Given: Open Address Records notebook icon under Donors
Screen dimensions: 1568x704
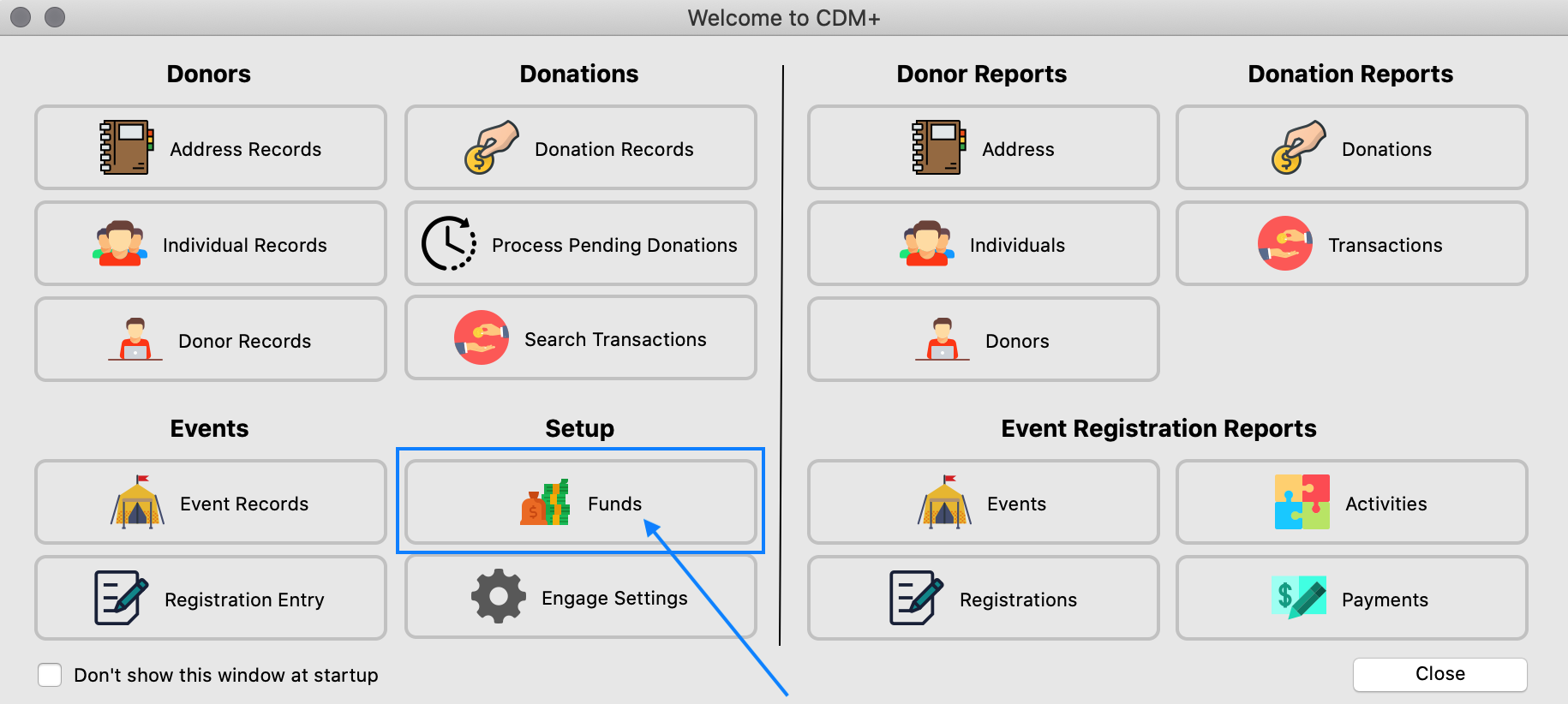Looking at the screenshot, I should click(127, 147).
